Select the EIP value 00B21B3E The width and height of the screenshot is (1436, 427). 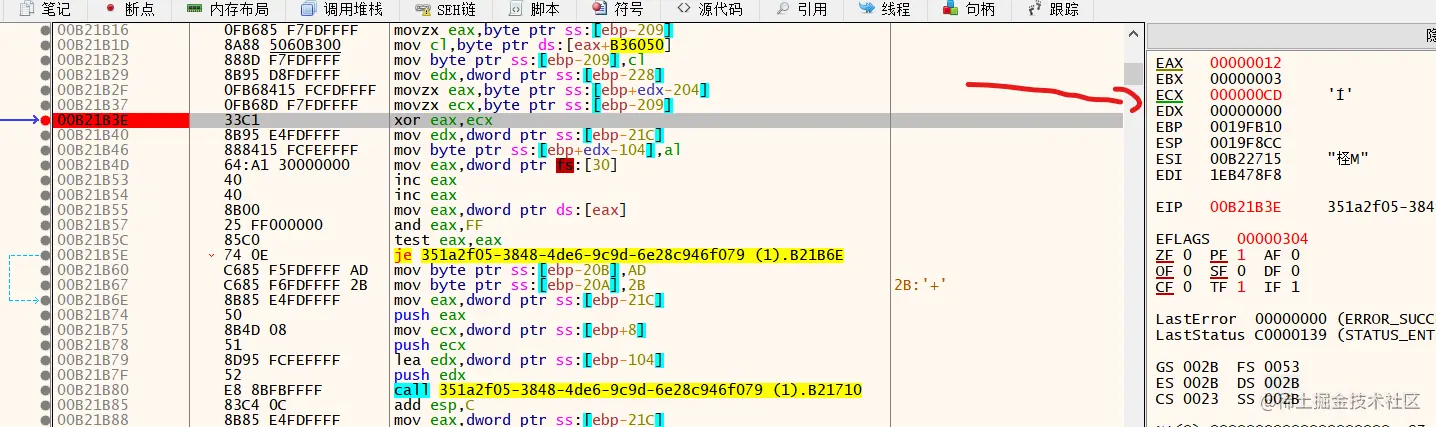coord(1245,207)
